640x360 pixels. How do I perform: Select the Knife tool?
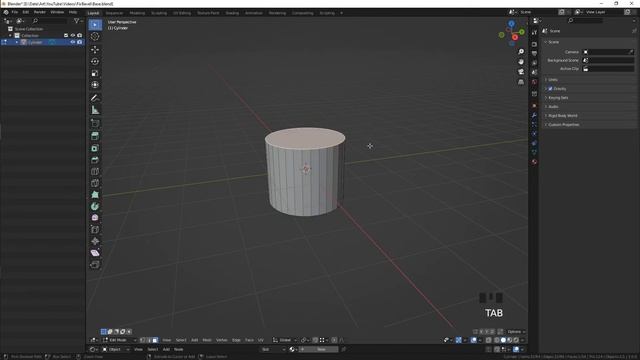pos(95,183)
